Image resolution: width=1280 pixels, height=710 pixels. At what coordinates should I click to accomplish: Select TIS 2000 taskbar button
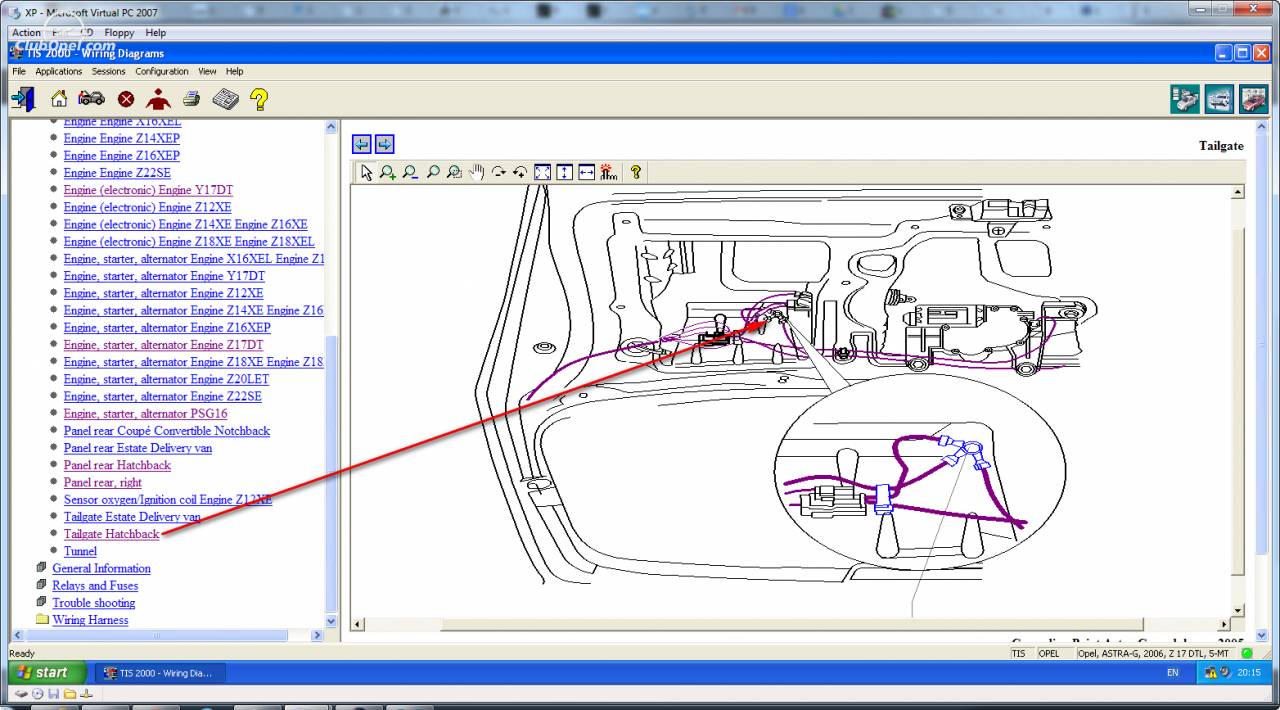[160, 673]
